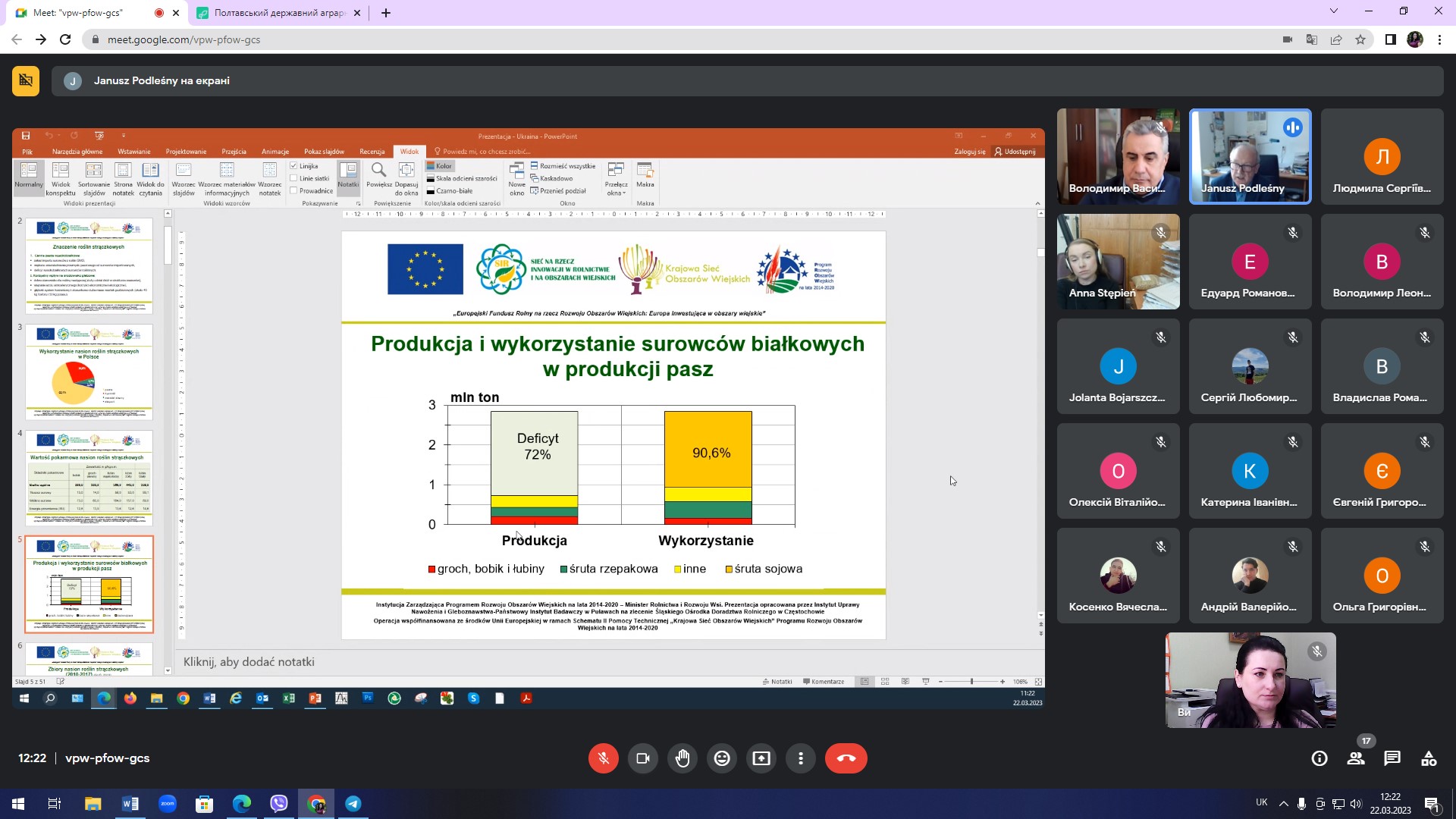Select slide 4 thumbnail Wartość pokarmowa
This screenshot has height=819, width=1456.
[89, 478]
